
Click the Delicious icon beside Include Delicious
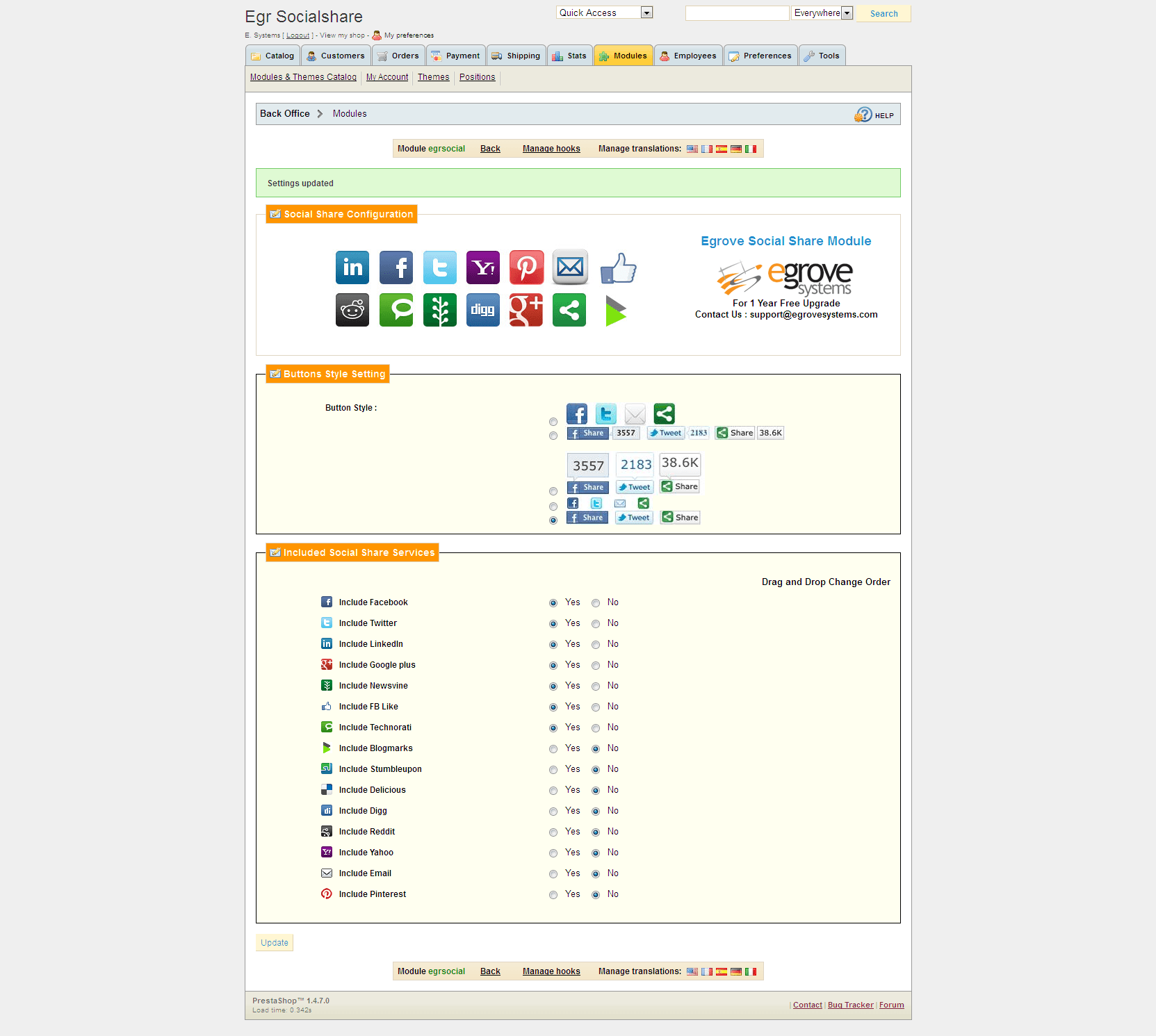click(x=327, y=789)
